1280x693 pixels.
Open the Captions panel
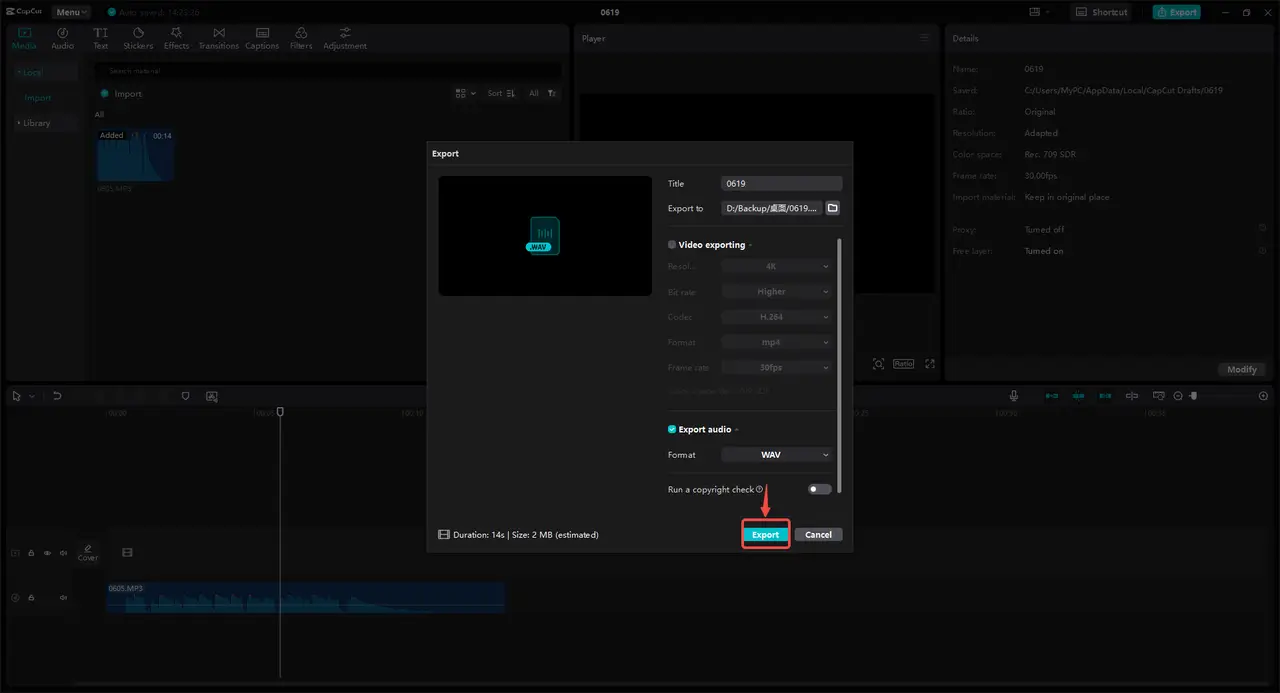tap(262, 38)
